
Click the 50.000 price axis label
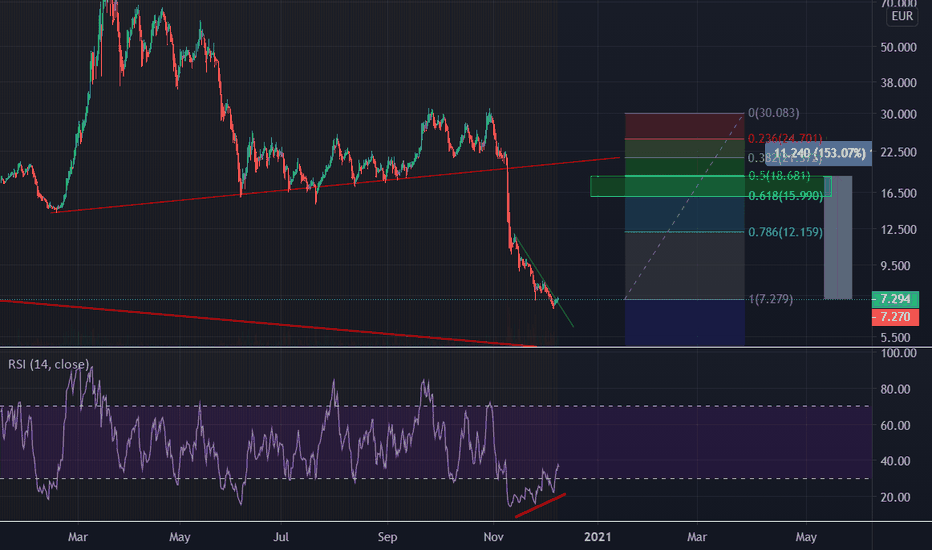[x=898, y=47]
